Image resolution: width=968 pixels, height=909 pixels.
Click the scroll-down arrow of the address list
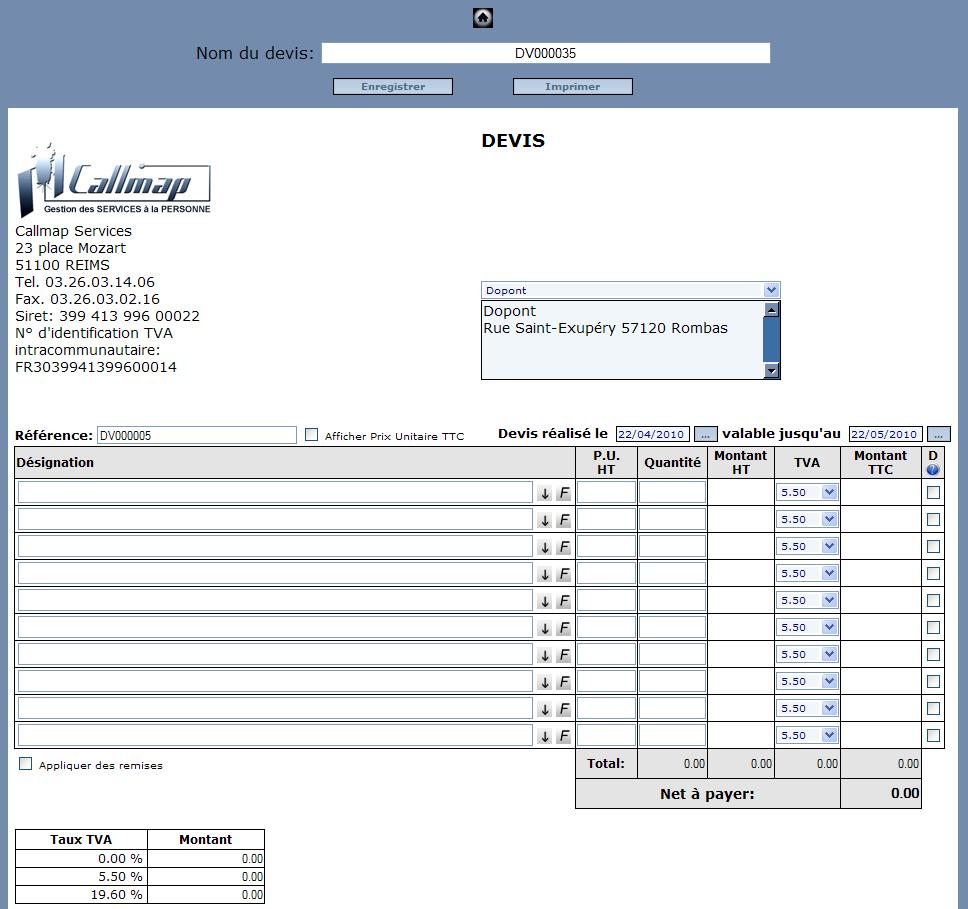(x=771, y=371)
